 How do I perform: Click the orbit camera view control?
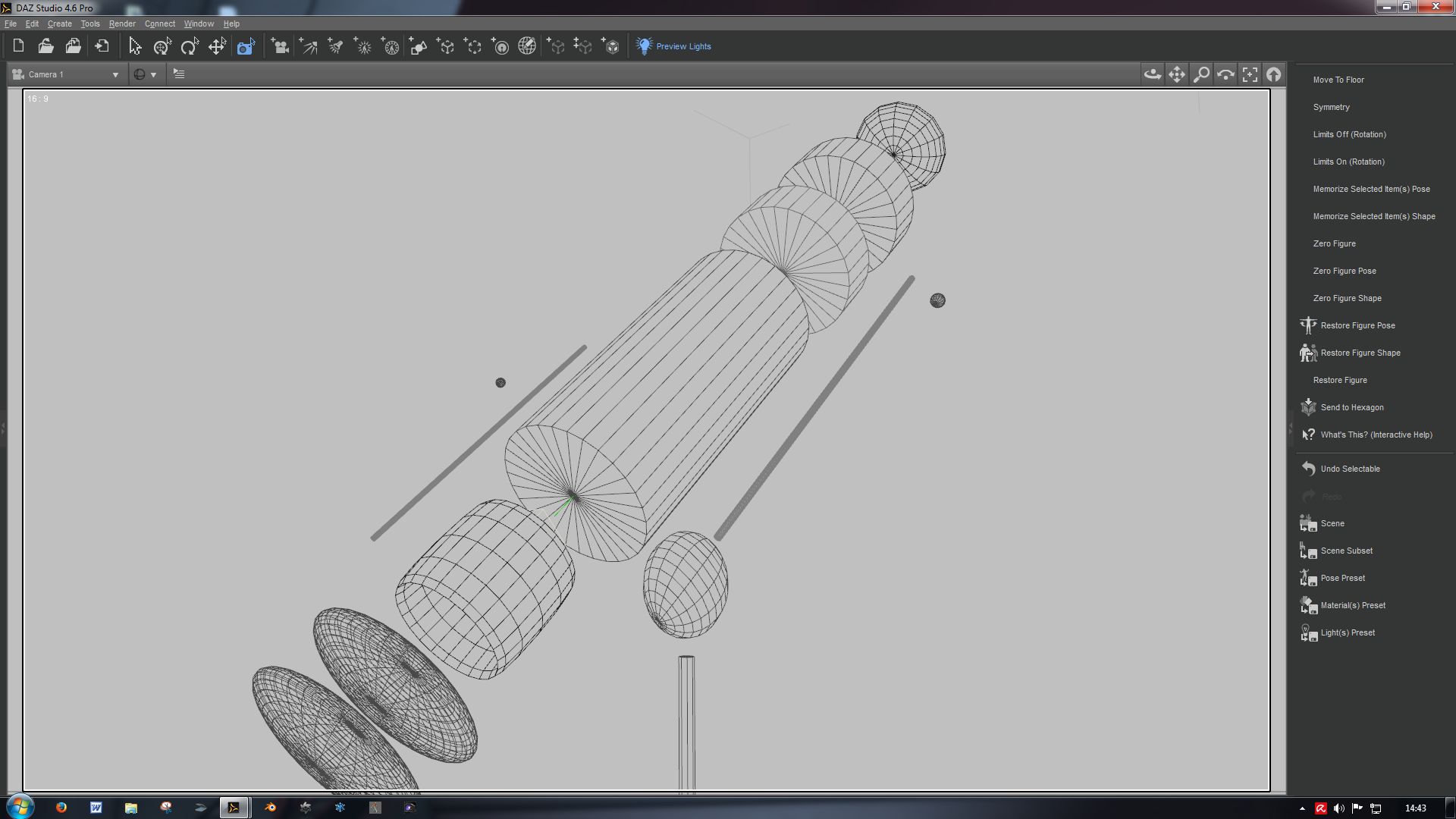[x=1152, y=74]
